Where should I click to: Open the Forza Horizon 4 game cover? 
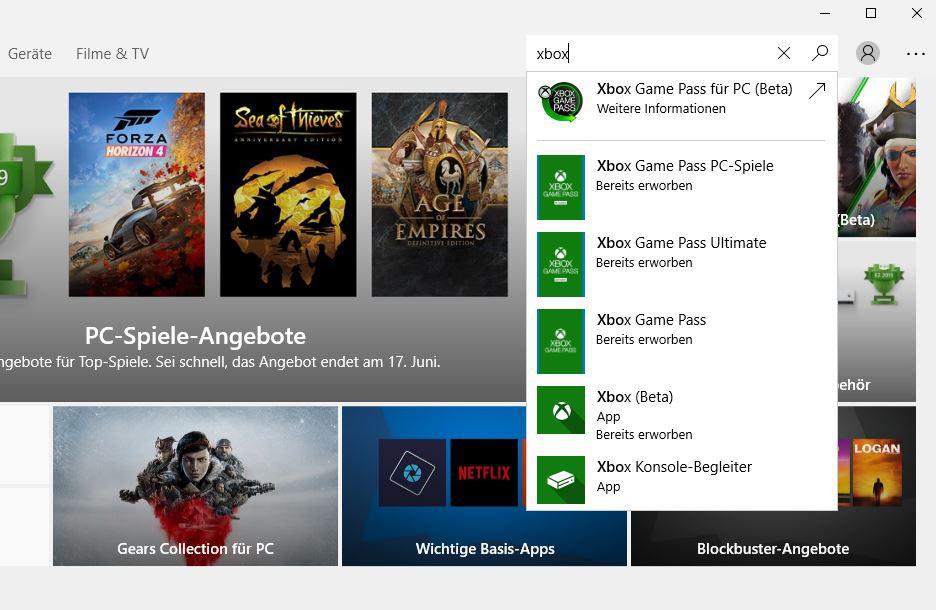click(x=137, y=195)
